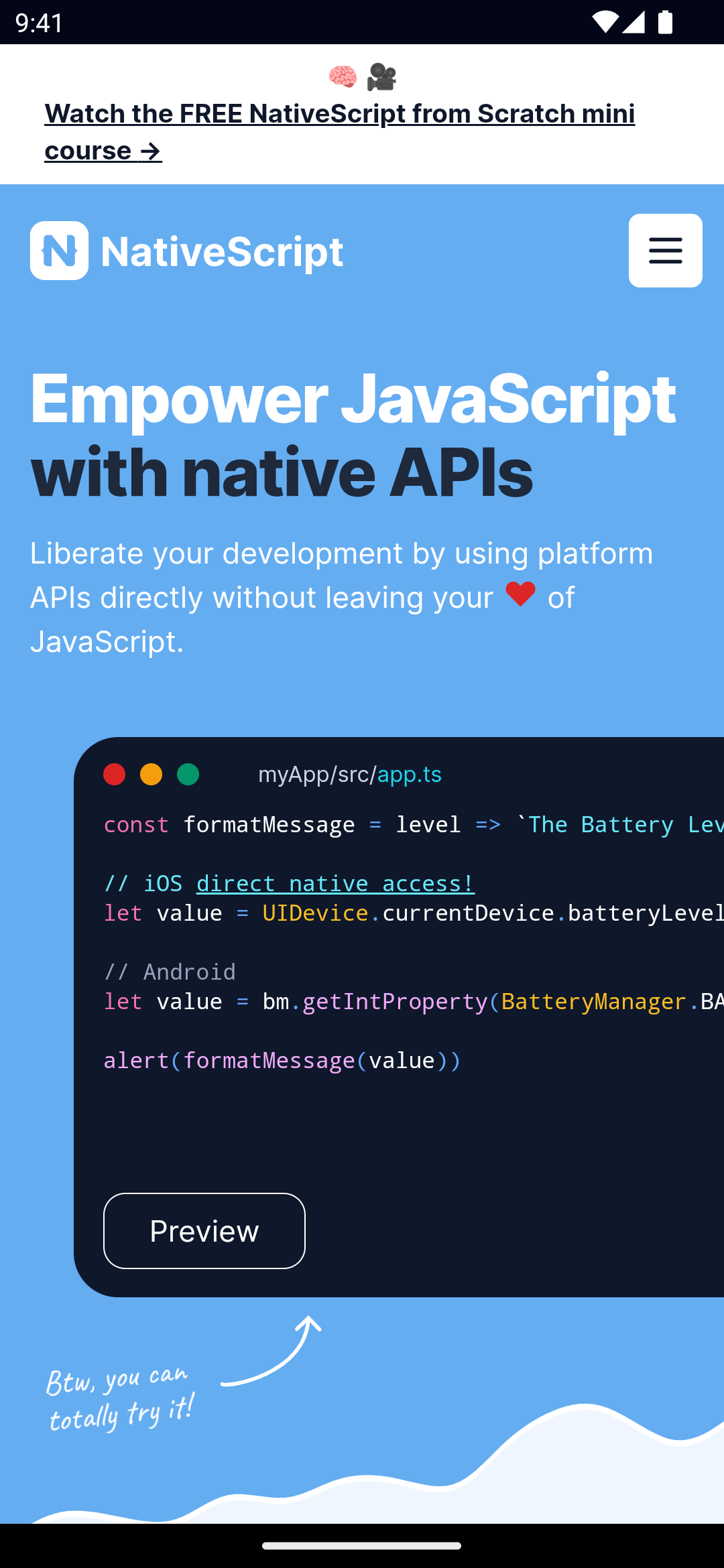Open the 'direct native access!' code link
Screen dimensions: 724x1568
[335, 883]
